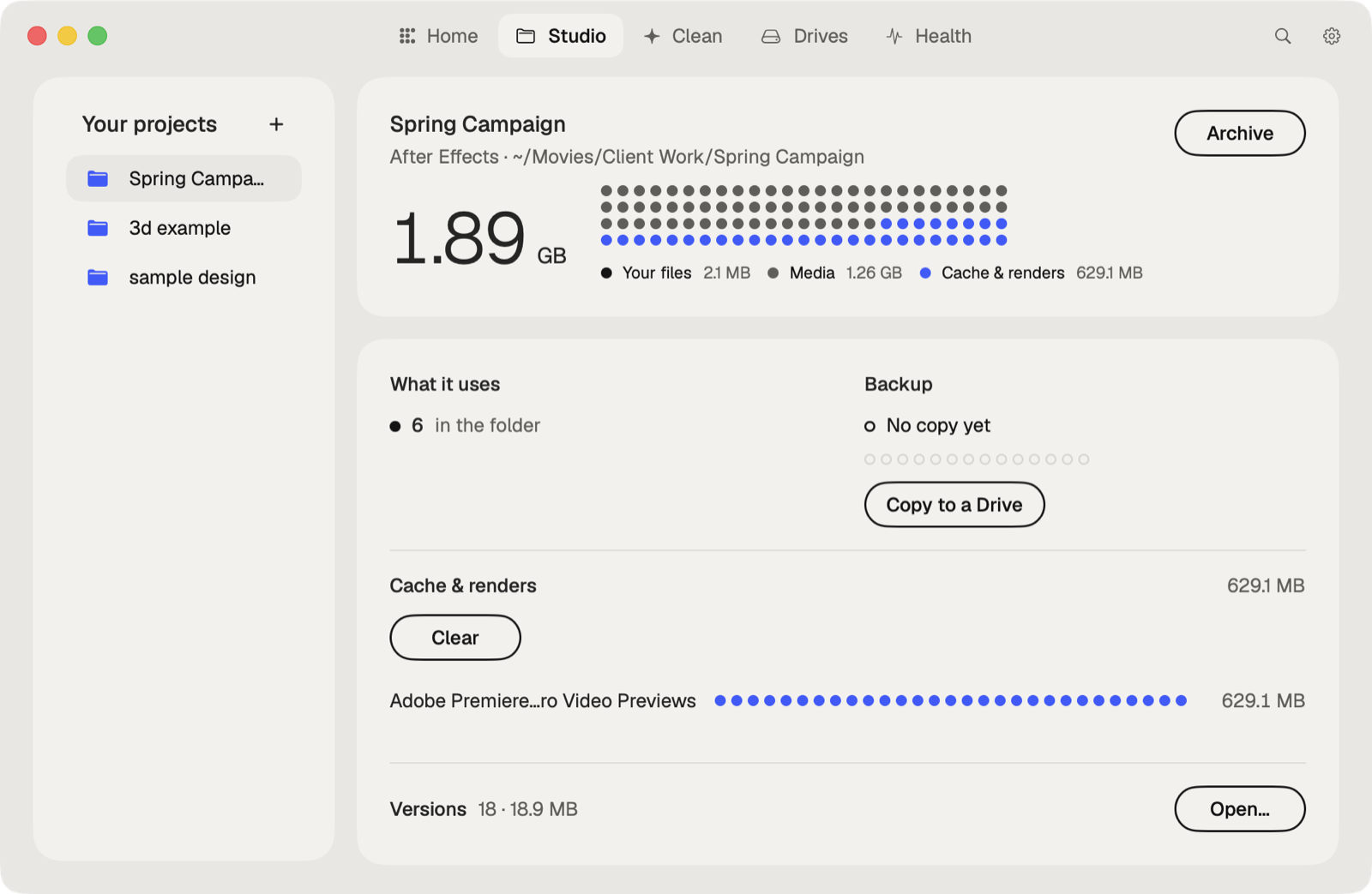Screen dimensions: 1372x894
Task: Click the Drives disk icon
Action: click(771, 36)
